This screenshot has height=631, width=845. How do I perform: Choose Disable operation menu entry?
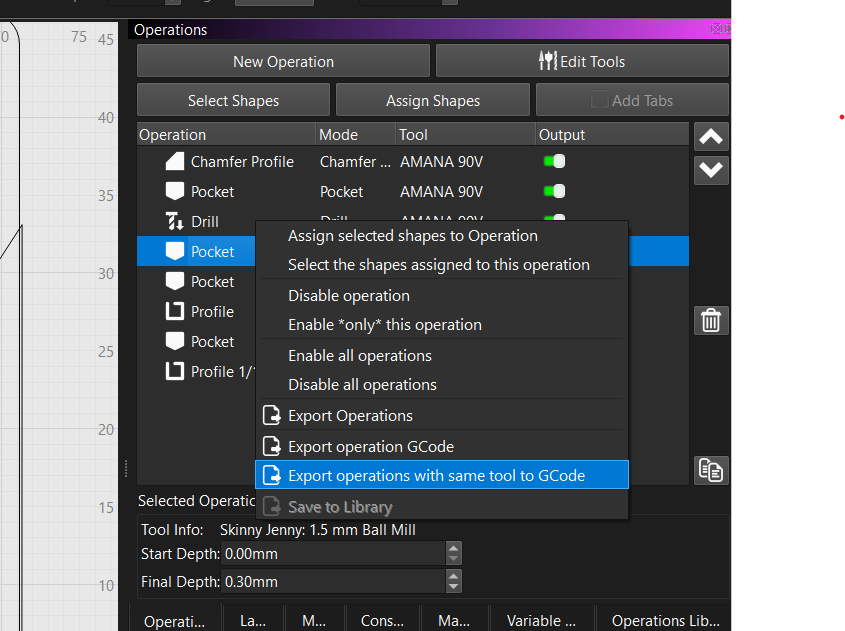tap(442, 295)
